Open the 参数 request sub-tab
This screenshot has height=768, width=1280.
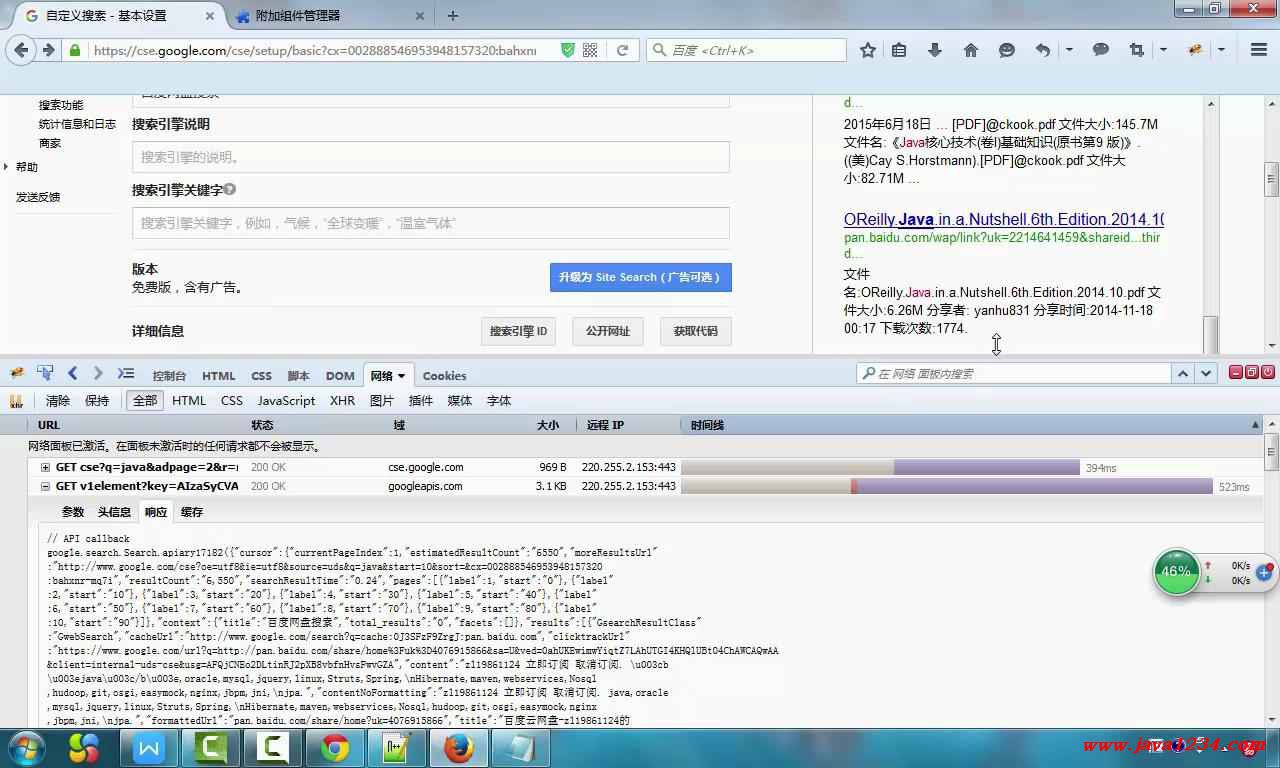(x=73, y=512)
